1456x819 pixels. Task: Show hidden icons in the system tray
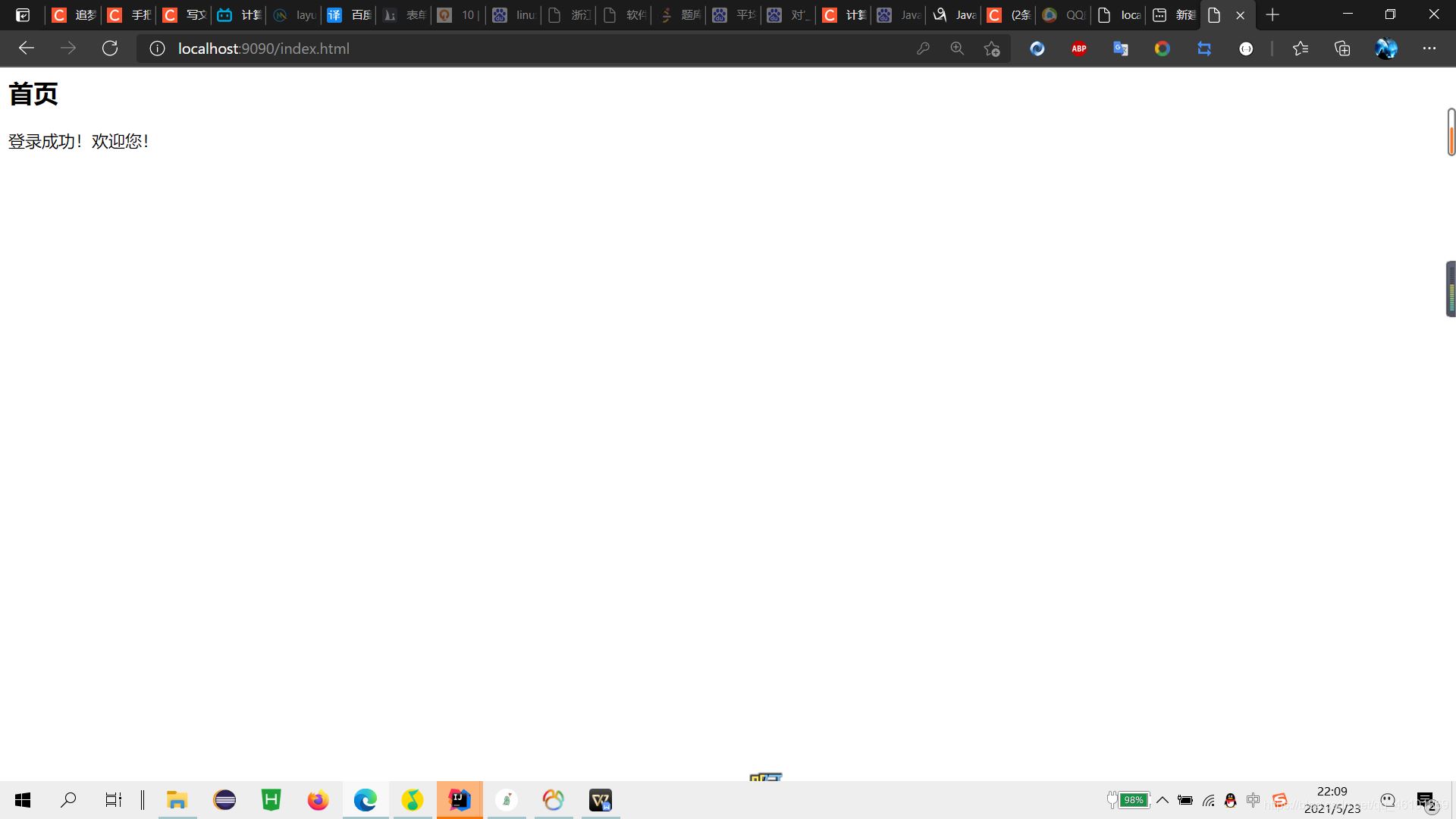point(1163,800)
